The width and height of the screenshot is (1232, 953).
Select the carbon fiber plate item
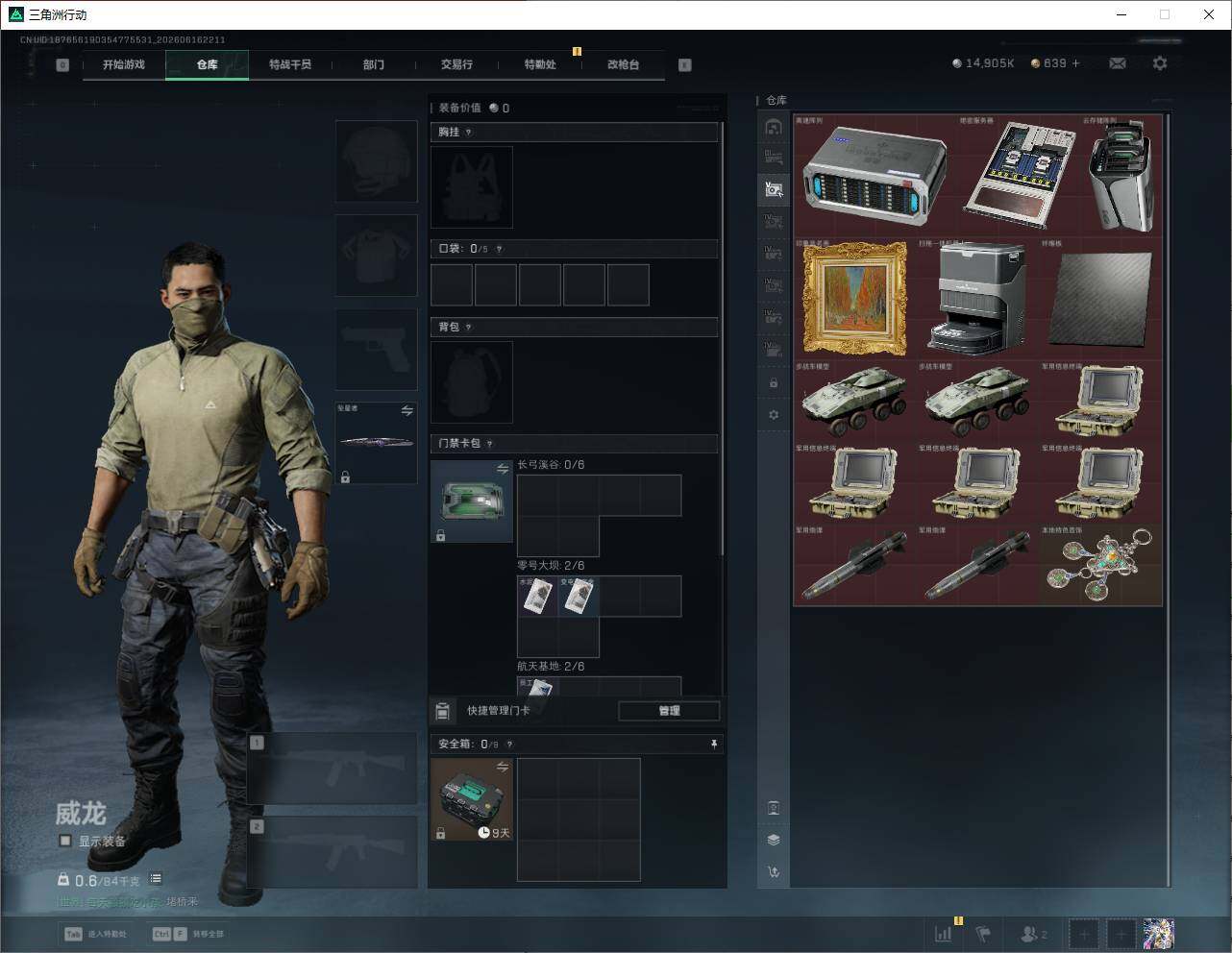[x=1100, y=299]
